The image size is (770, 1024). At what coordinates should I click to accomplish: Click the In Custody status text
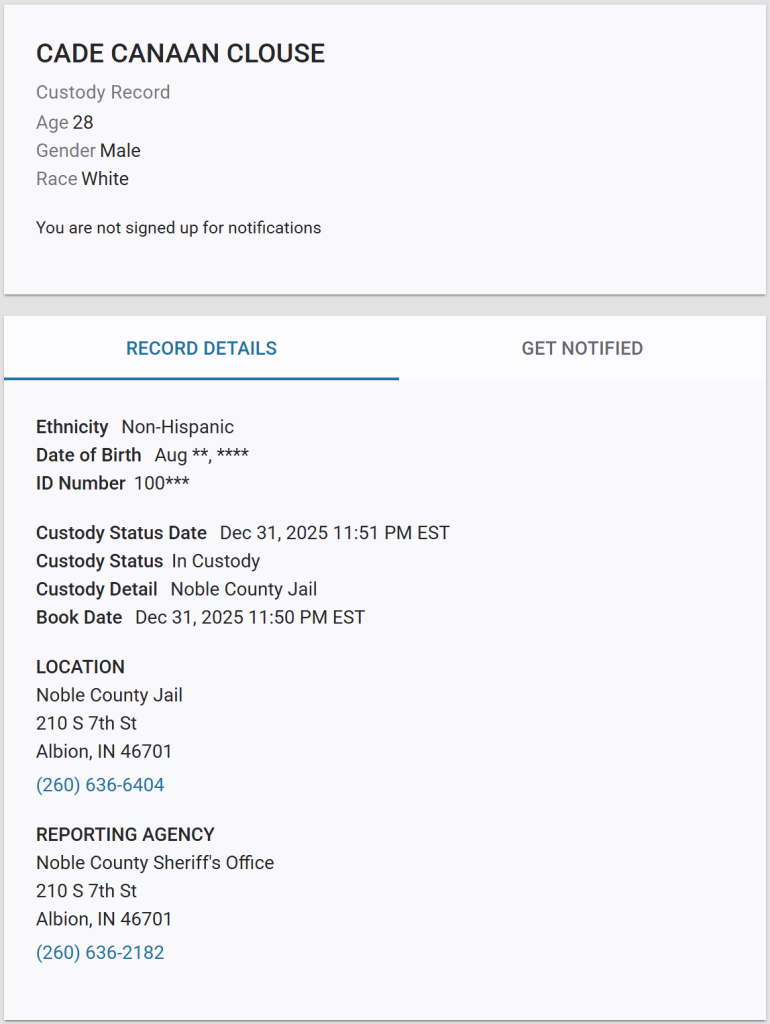[x=215, y=561]
